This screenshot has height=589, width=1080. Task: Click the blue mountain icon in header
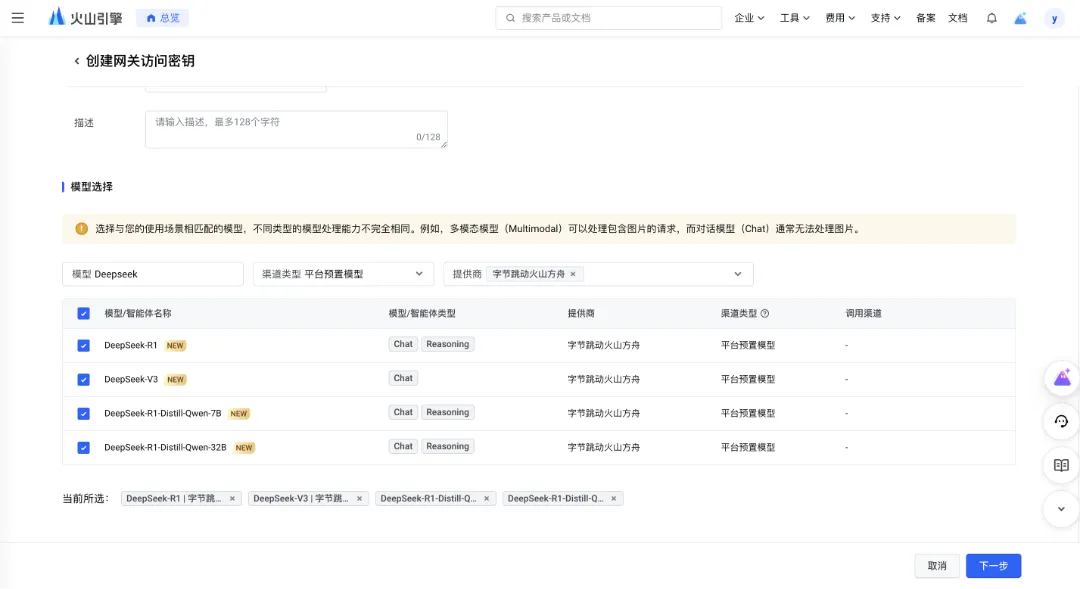coord(1020,18)
